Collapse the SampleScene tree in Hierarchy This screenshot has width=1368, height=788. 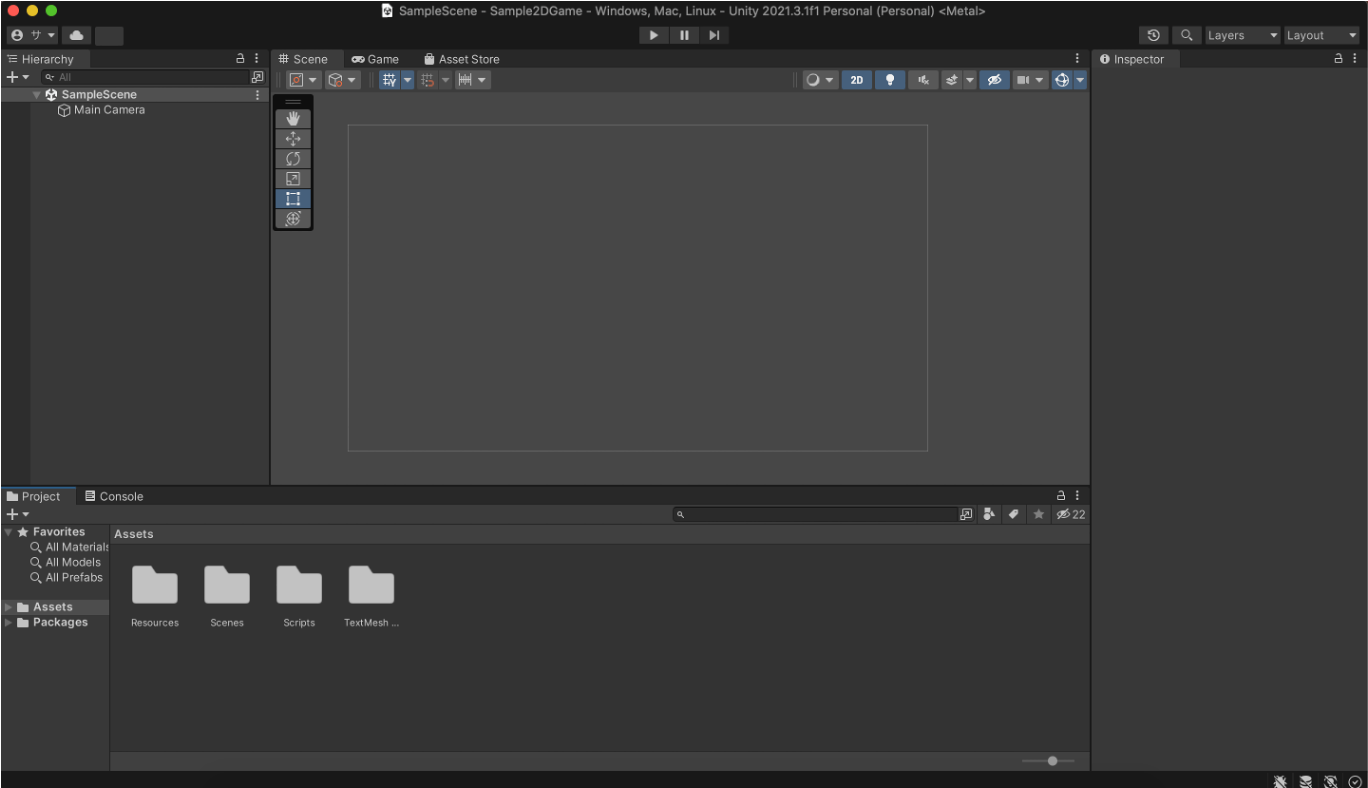tap(36, 94)
